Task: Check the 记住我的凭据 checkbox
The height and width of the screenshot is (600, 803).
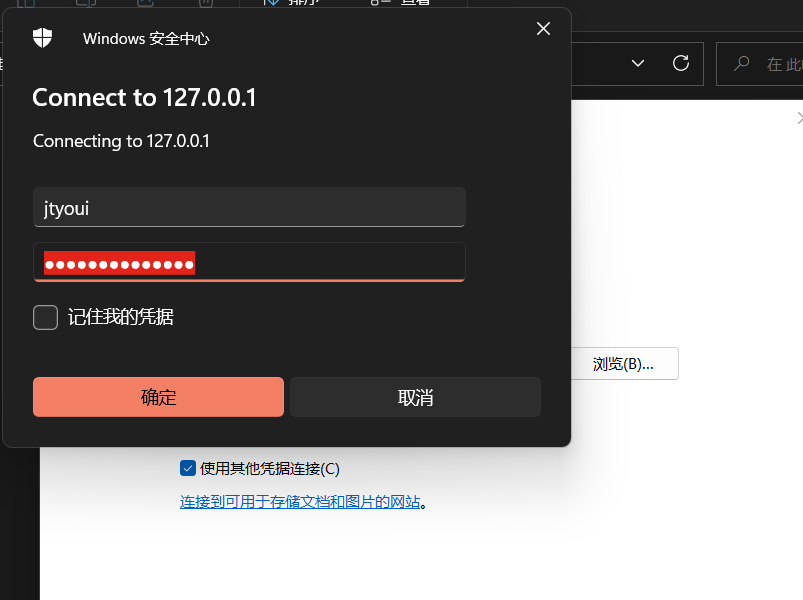Action: pos(45,317)
